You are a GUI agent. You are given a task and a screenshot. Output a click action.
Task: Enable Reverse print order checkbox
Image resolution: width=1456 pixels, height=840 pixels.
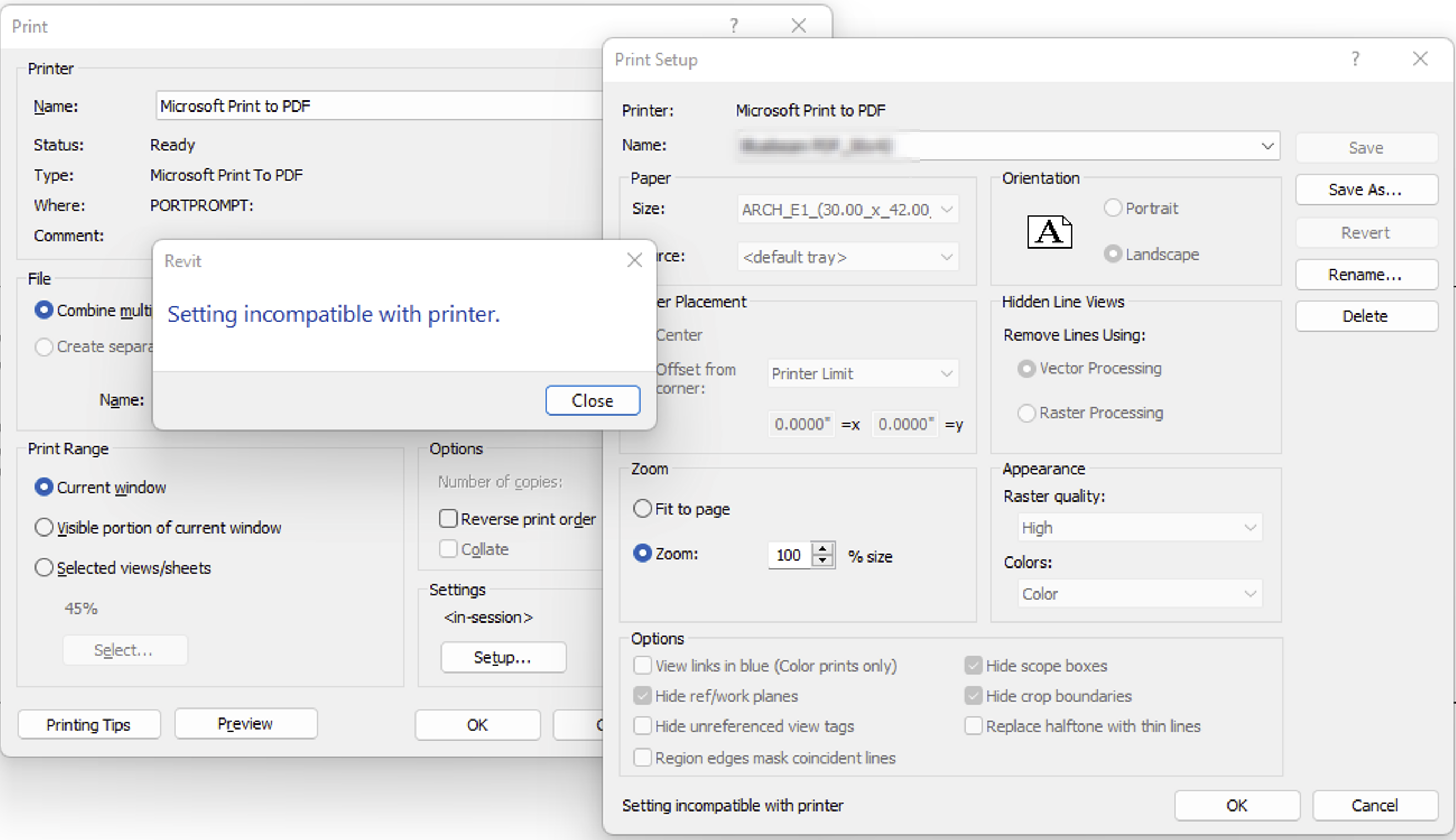(448, 519)
